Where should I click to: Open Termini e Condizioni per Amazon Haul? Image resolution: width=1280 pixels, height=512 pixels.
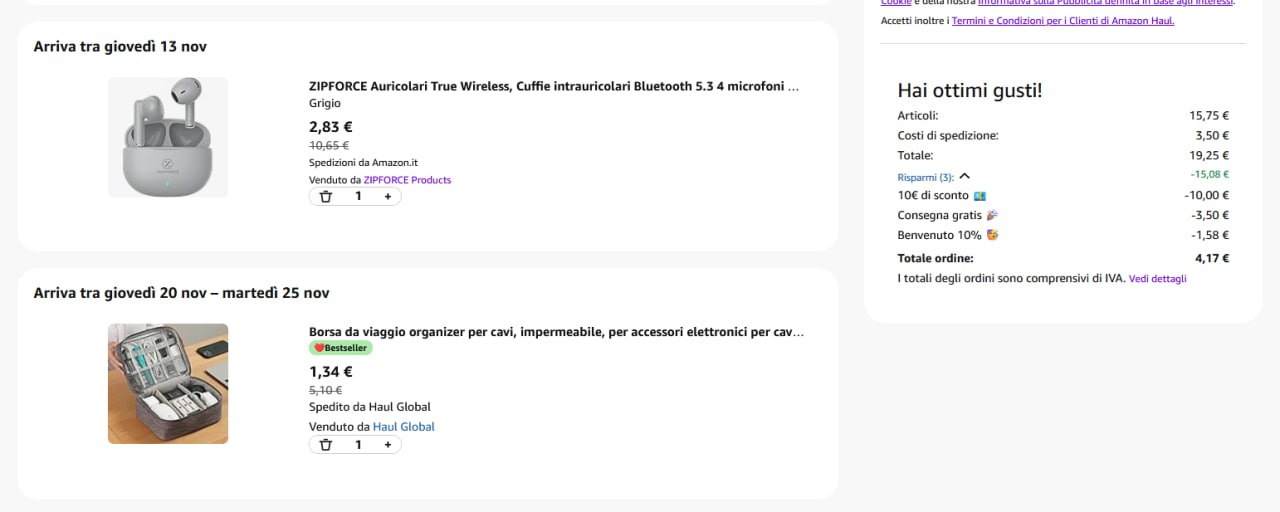tap(1062, 21)
